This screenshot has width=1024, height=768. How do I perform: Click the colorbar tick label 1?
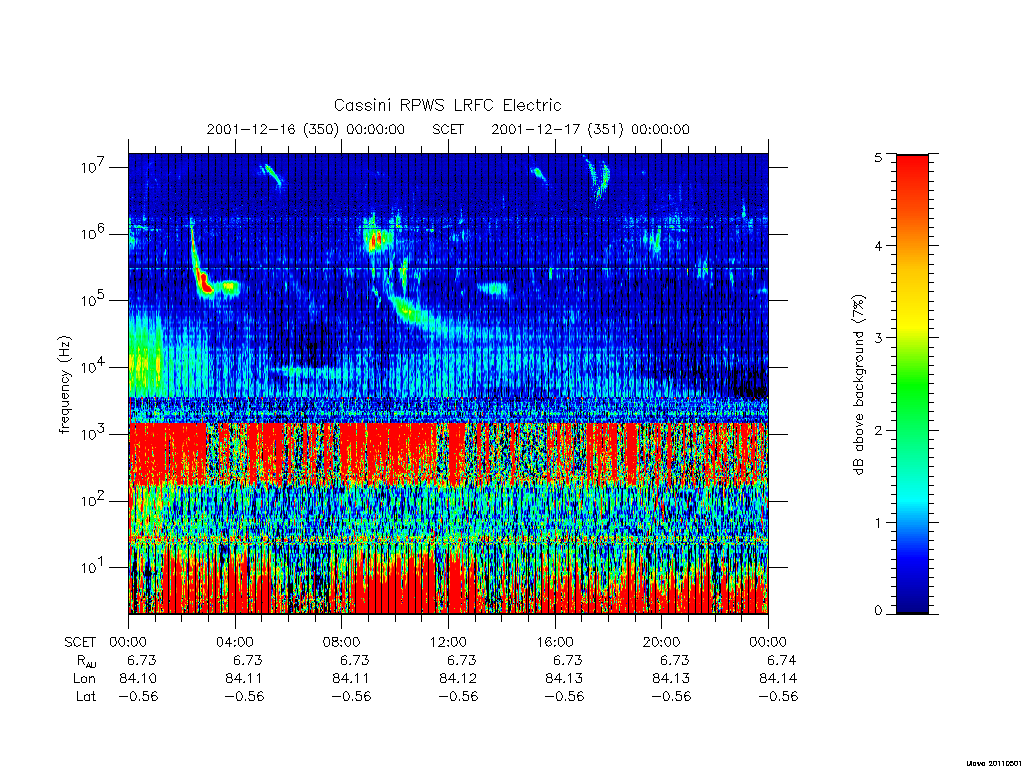click(x=878, y=522)
